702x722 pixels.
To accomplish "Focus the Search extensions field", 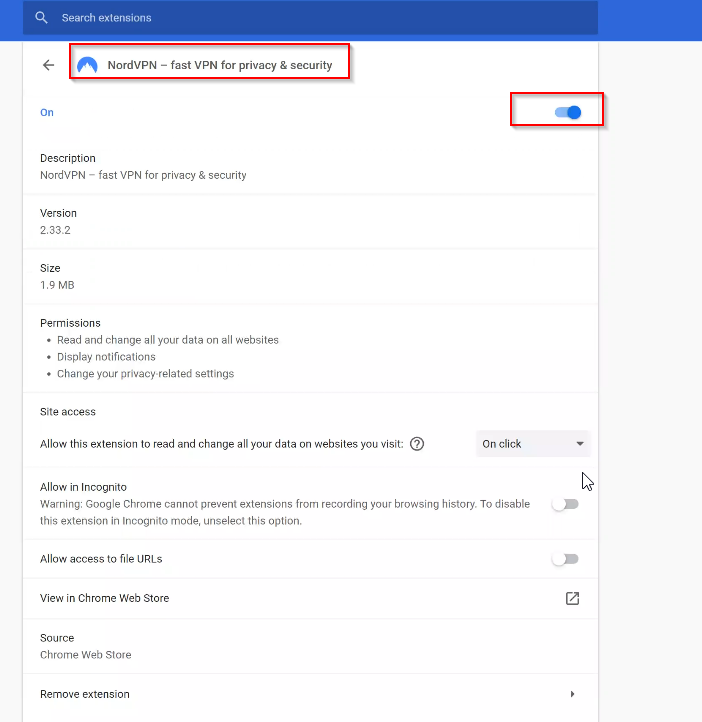I will tap(310, 17).
